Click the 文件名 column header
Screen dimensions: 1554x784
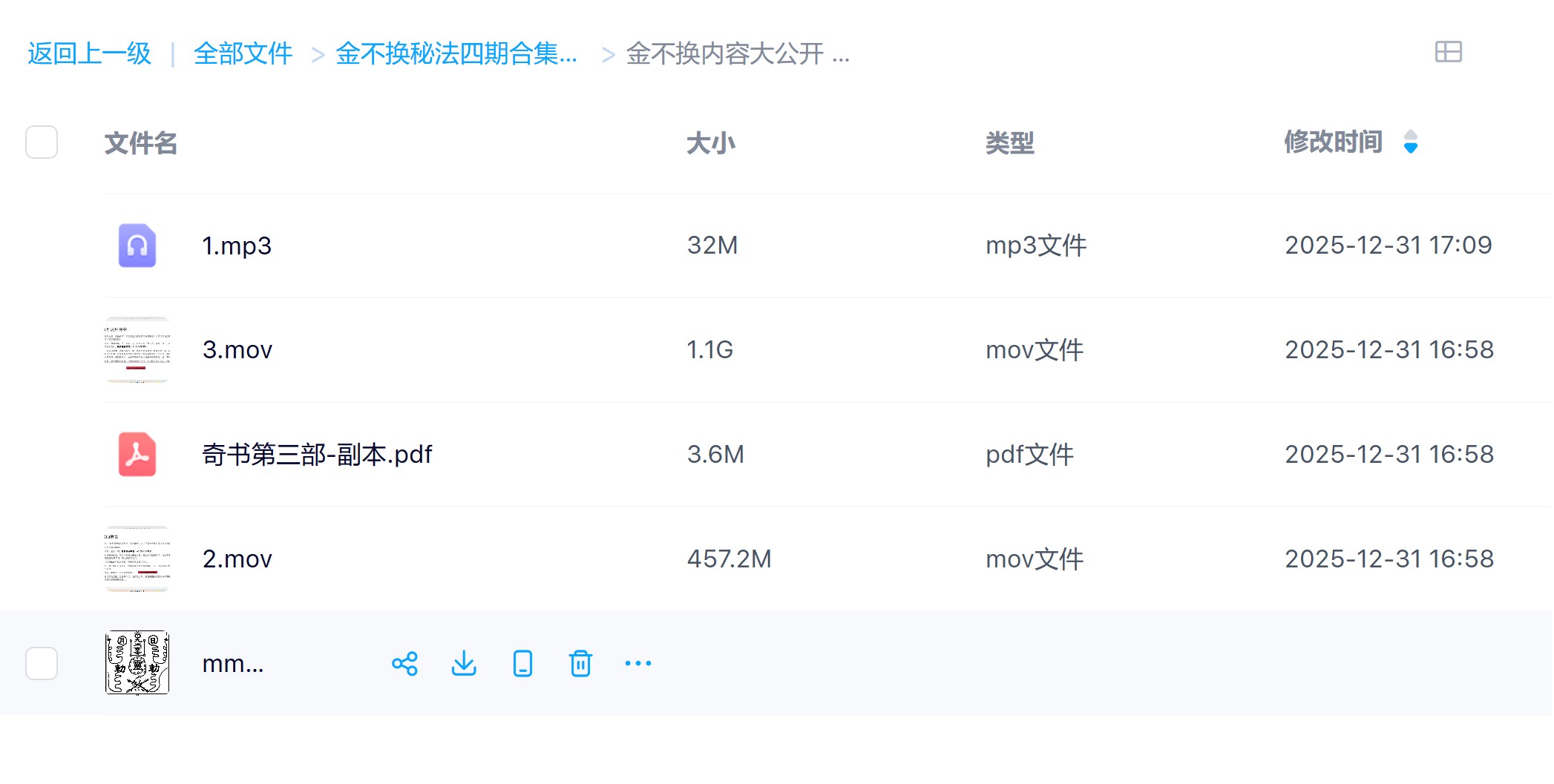(141, 142)
